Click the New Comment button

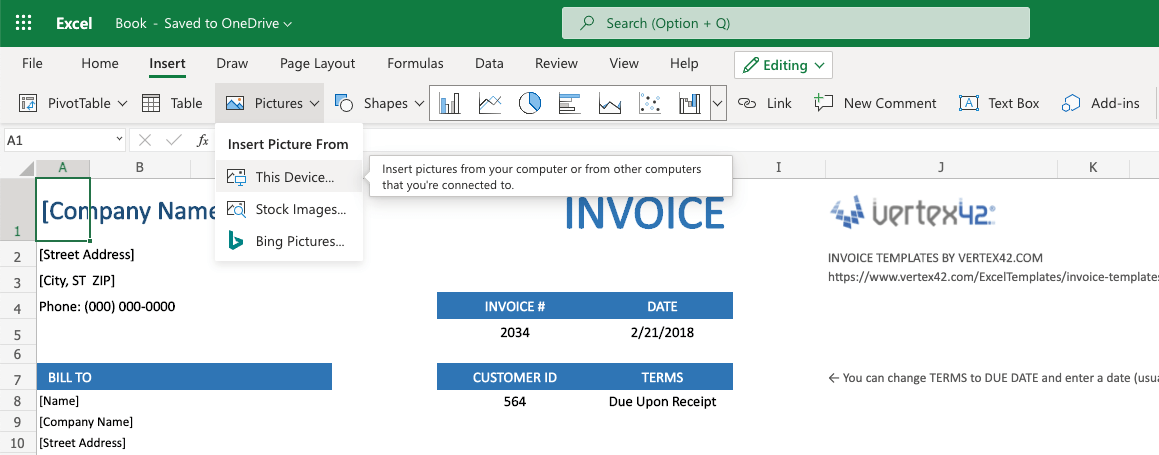coord(876,103)
